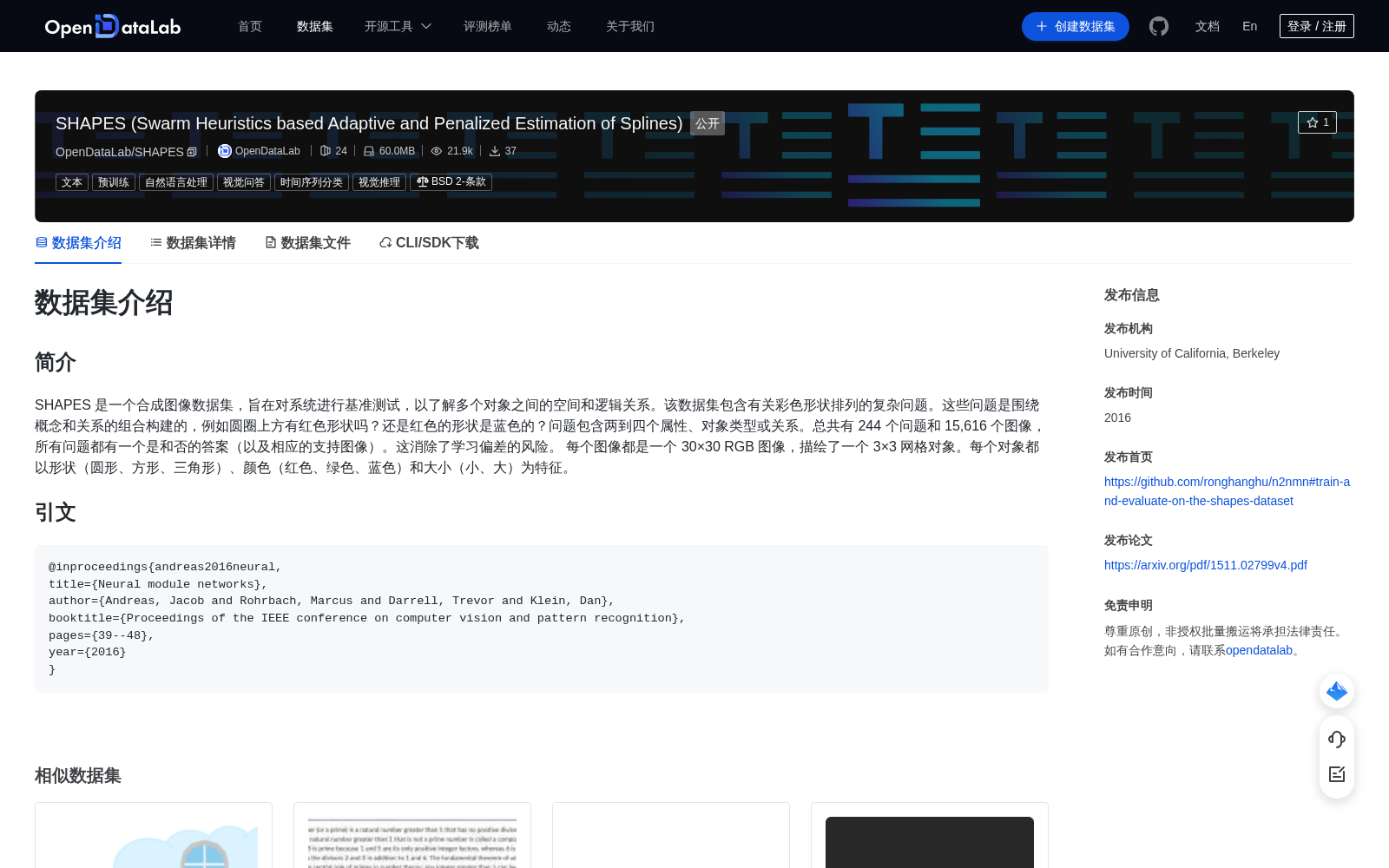Open the OpenDataLab logo home link
The width and height of the screenshot is (1389, 868).
(x=113, y=26)
